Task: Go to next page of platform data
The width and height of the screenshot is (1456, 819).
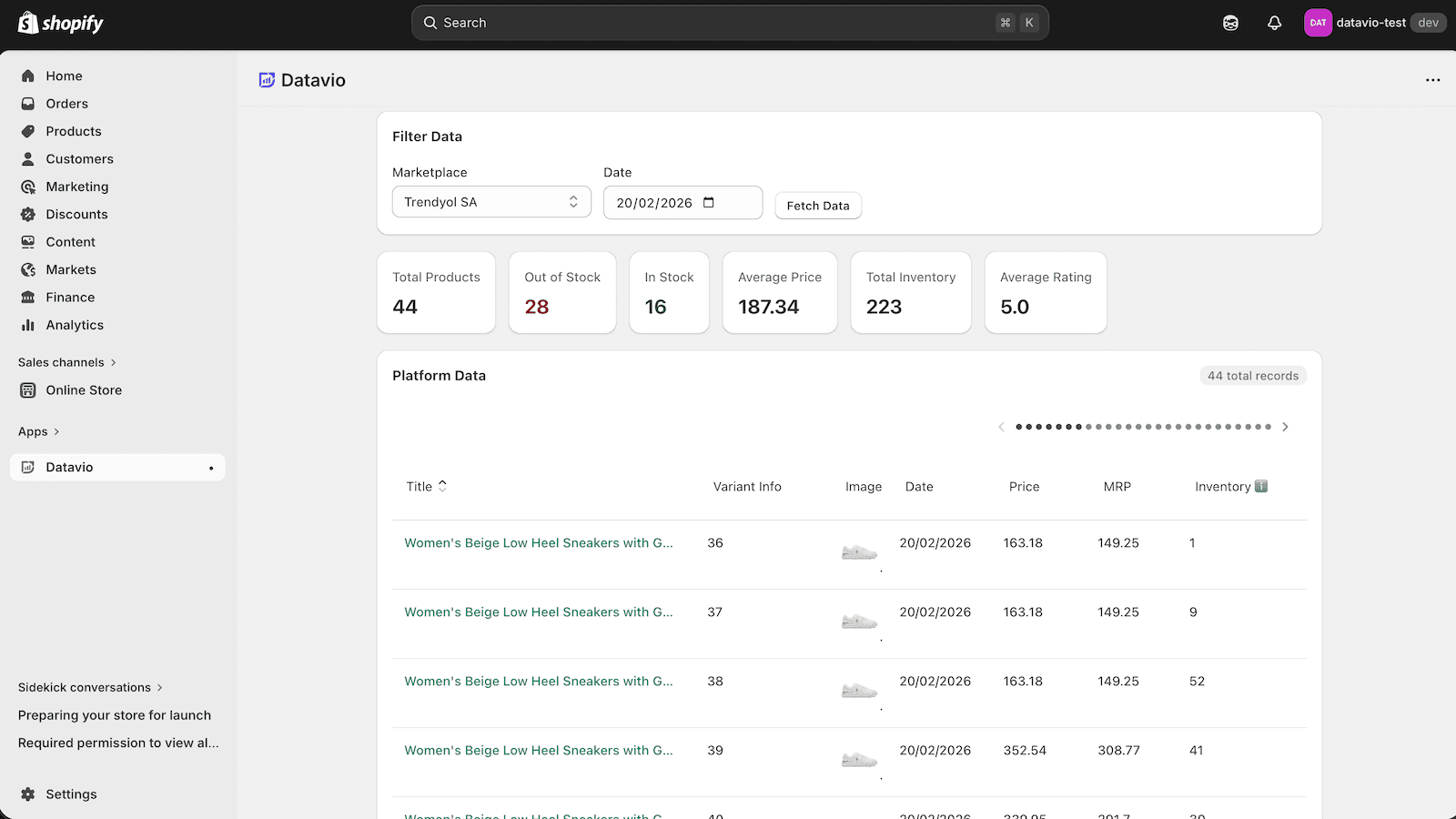Action: 1285,427
